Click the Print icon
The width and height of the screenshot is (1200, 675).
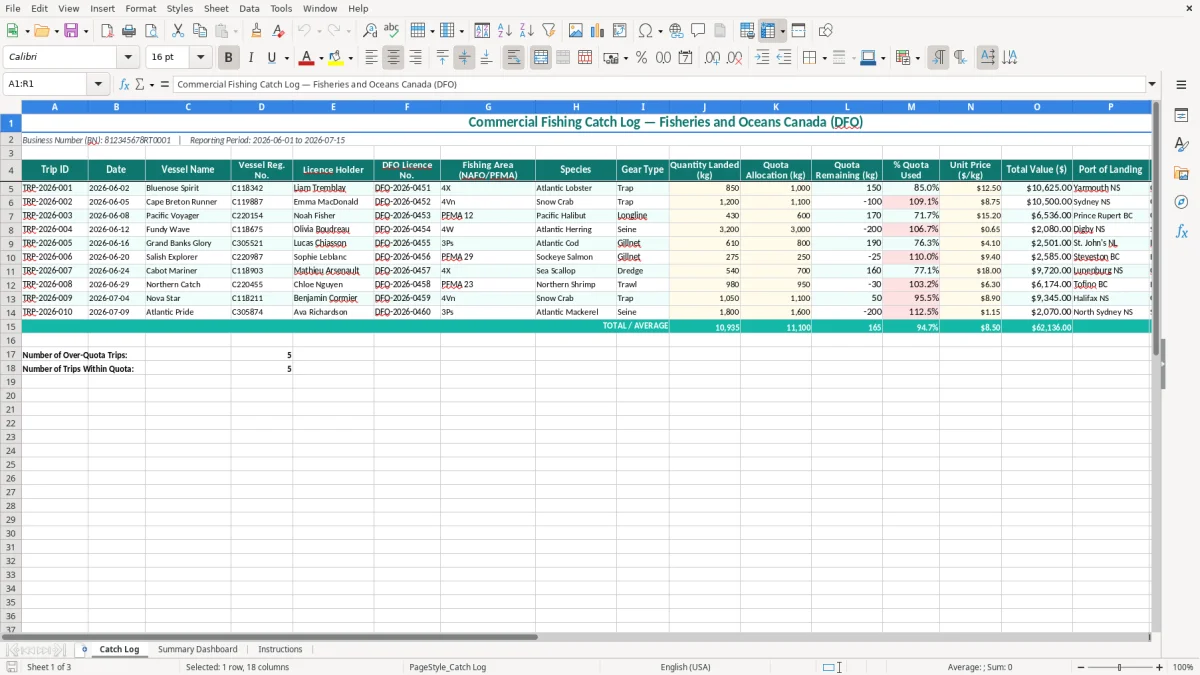129,31
